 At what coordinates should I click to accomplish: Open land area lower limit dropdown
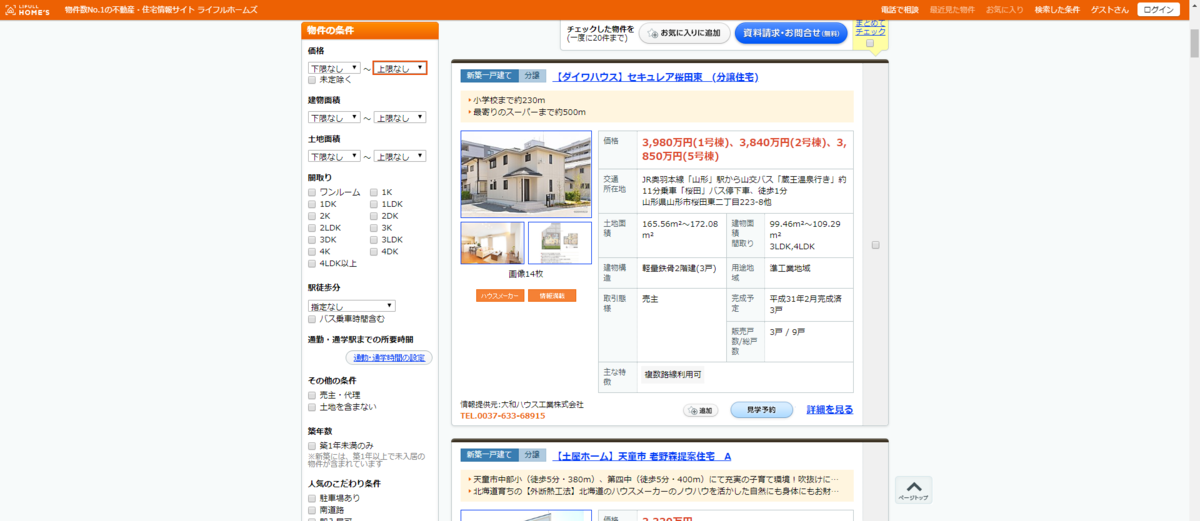click(x=334, y=157)
